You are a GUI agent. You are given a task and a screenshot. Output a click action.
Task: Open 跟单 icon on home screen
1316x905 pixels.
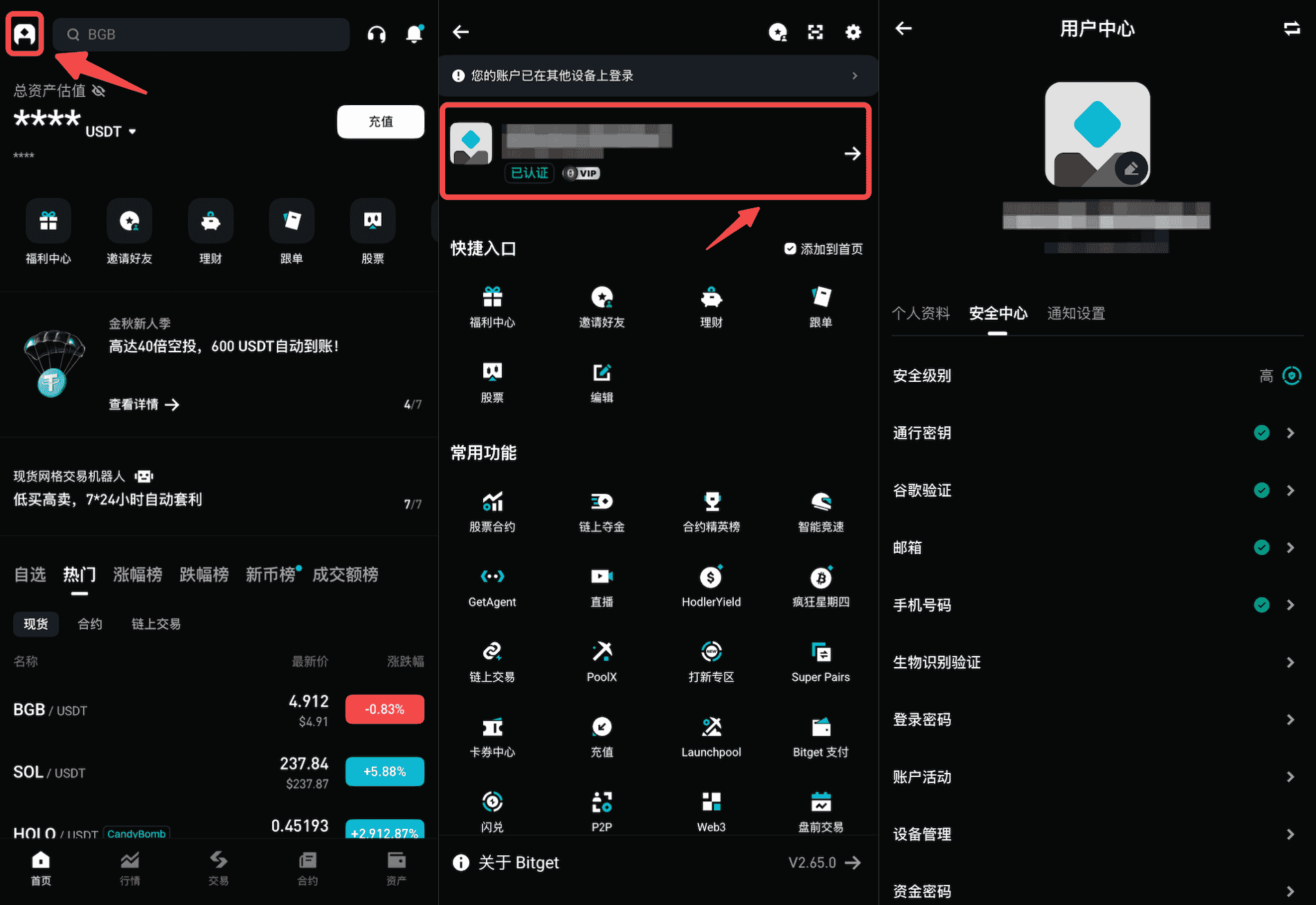click(x=291, y=221)
